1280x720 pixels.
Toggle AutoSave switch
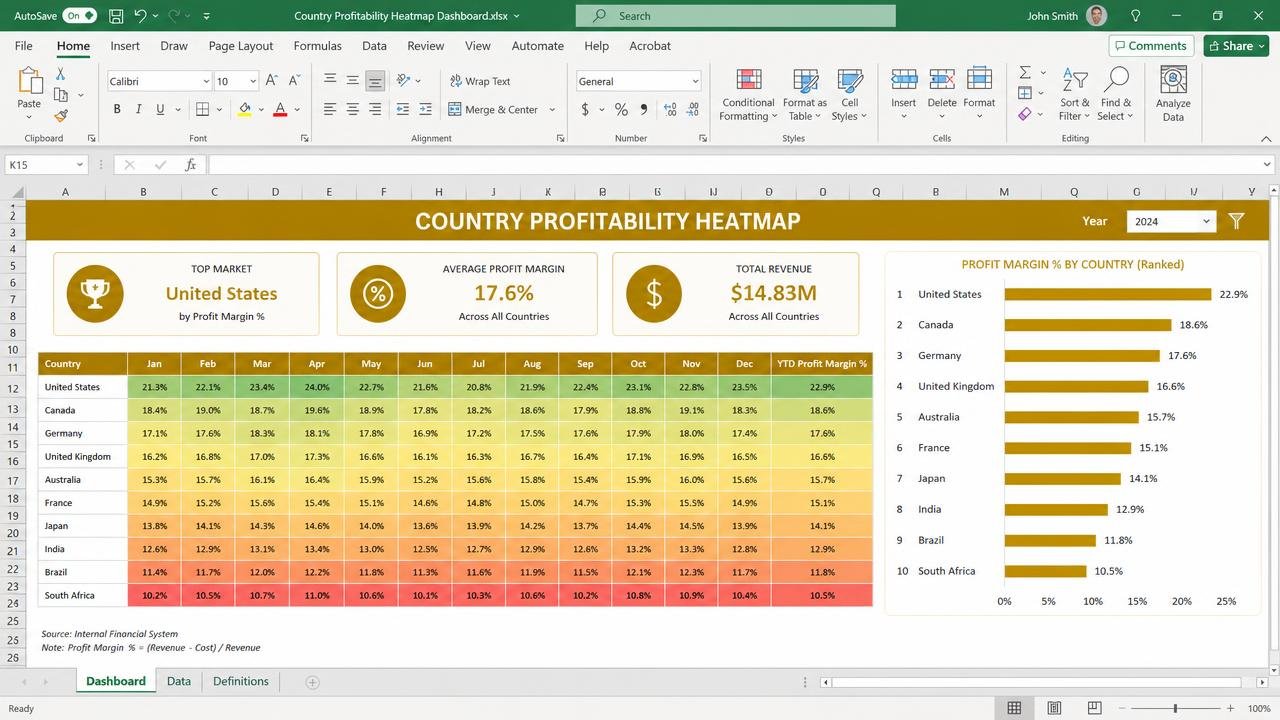79,16
